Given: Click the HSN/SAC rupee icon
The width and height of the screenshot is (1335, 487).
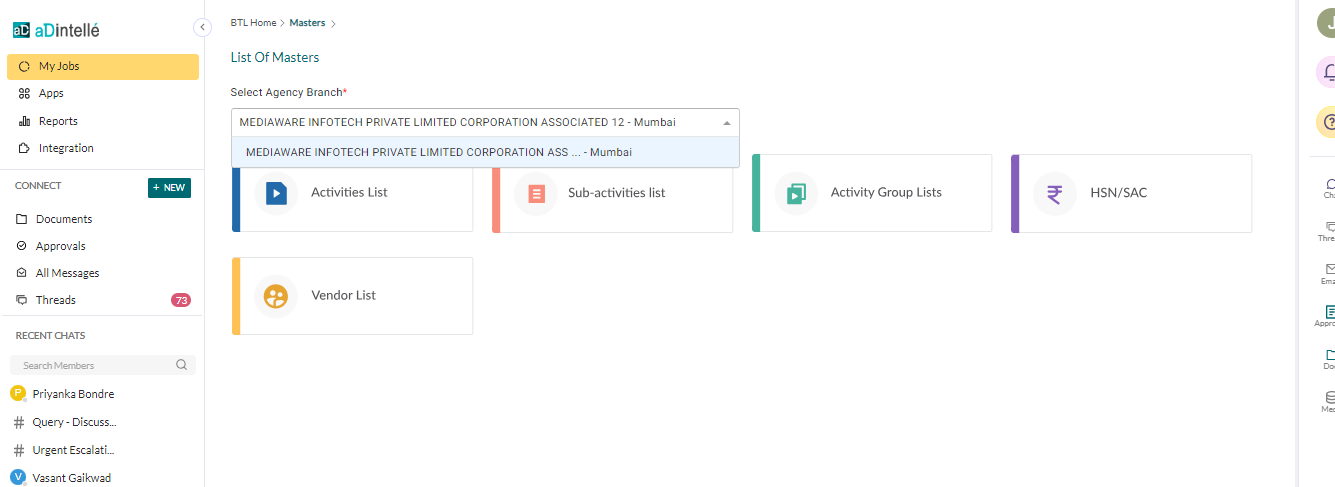Looking at the screenshot, I should [1055, 193].
